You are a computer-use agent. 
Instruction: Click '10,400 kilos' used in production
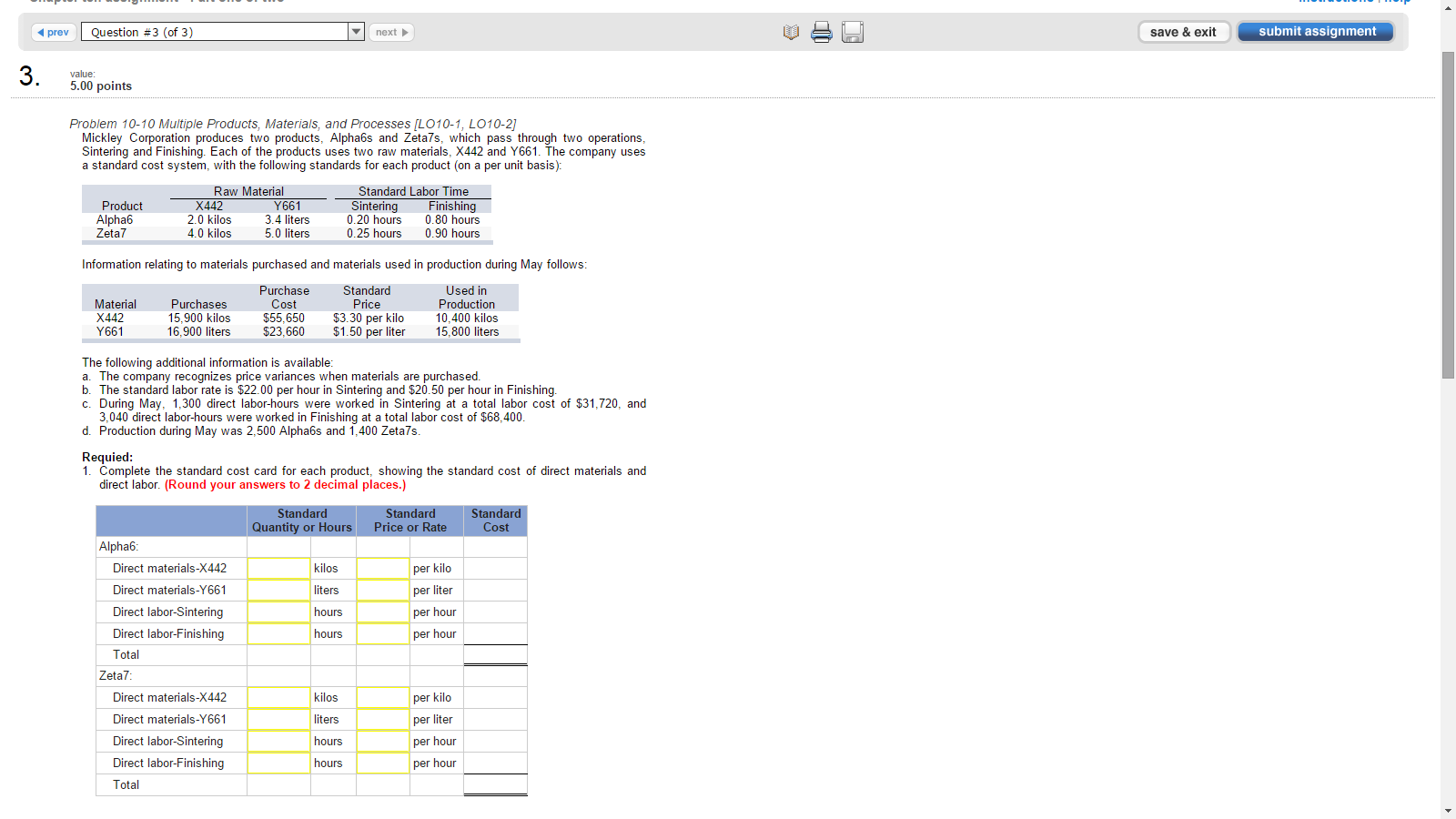[467, 318]
